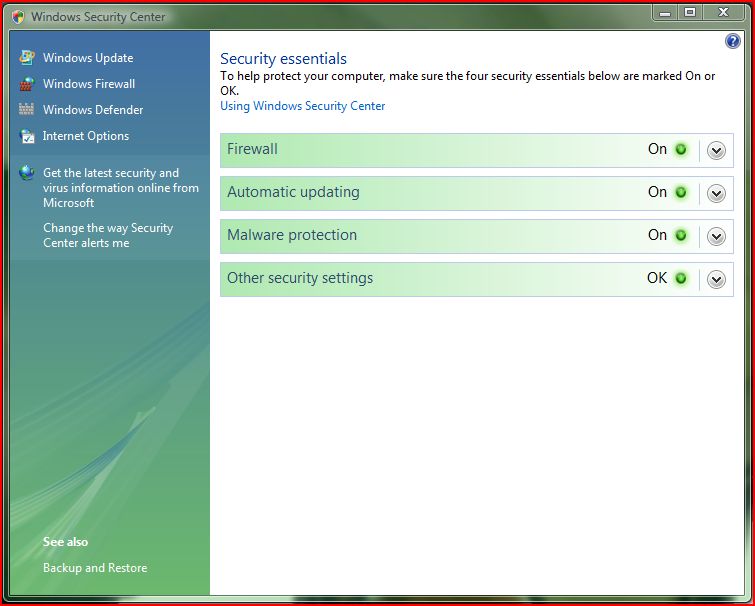Click the Windows Defender castle wall icon
Image resolution: width=755 pixels, height=606 pixels.
pyautogui.click(x=26, y=109)
